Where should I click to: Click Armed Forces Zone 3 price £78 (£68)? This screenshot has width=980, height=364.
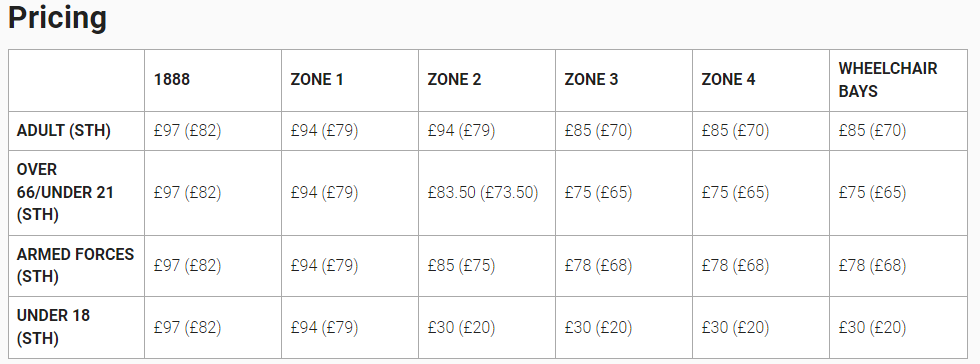598,265
